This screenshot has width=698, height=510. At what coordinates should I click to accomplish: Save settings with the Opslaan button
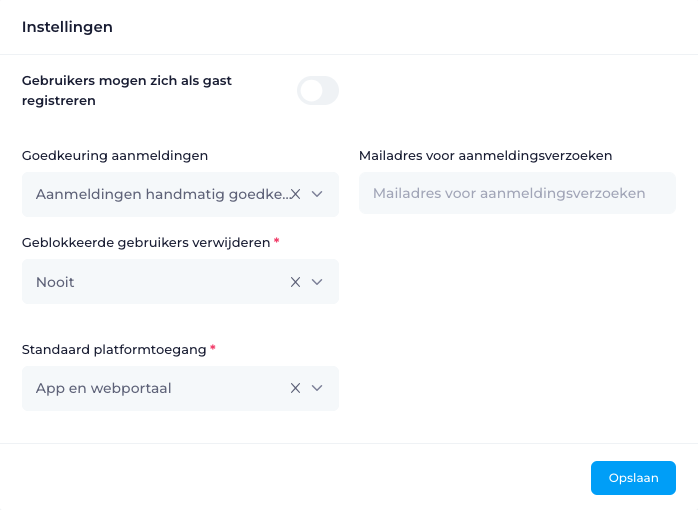pyautogui.click(x=633, y=478)
